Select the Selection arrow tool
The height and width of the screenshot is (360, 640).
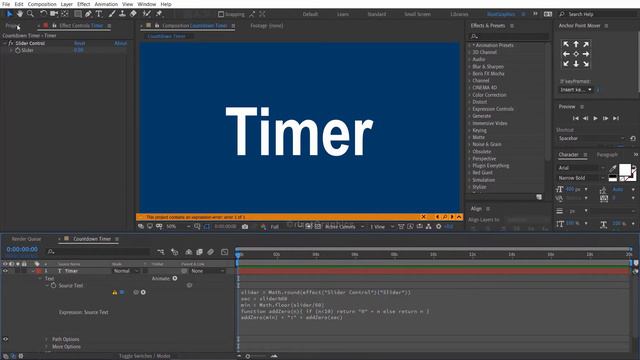(9, 14)
